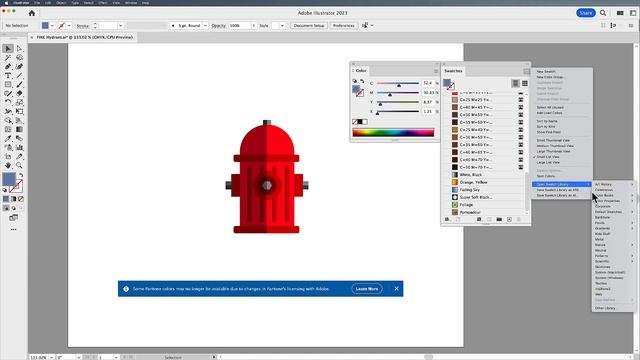The image size is (640, 360).
Task: Select the Line Segment tool
Action: pyautogui.click(x=19, y=76)
